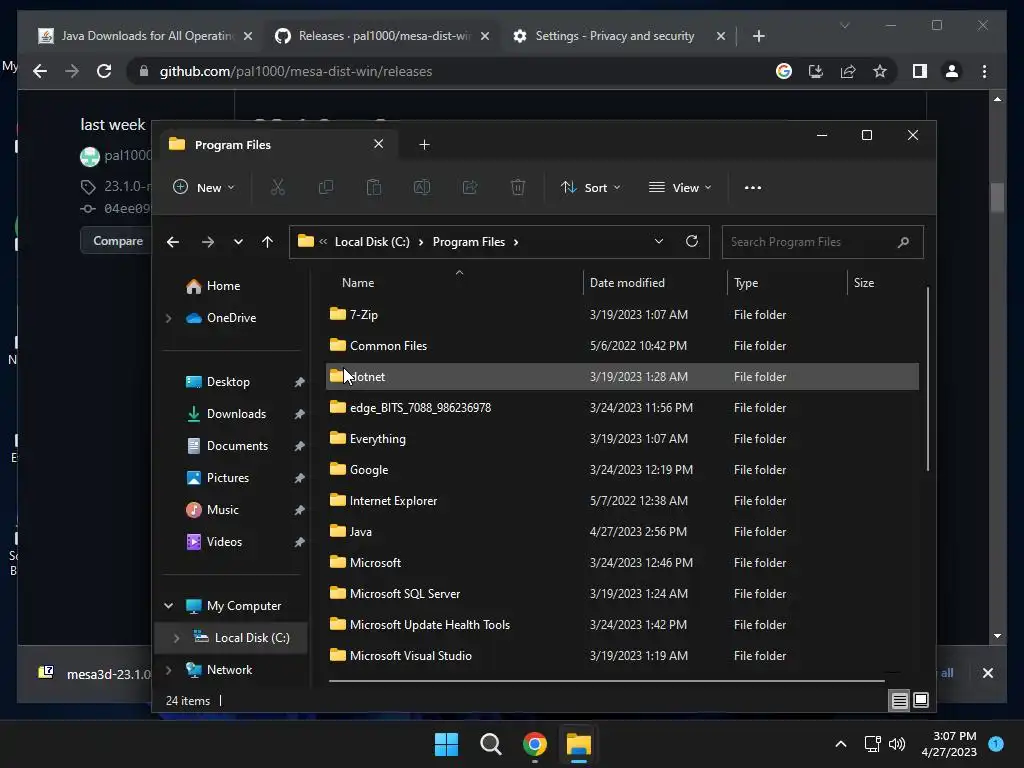Open the New dropdown in Explorer
1024x768 pixels.
pos(203,187)
